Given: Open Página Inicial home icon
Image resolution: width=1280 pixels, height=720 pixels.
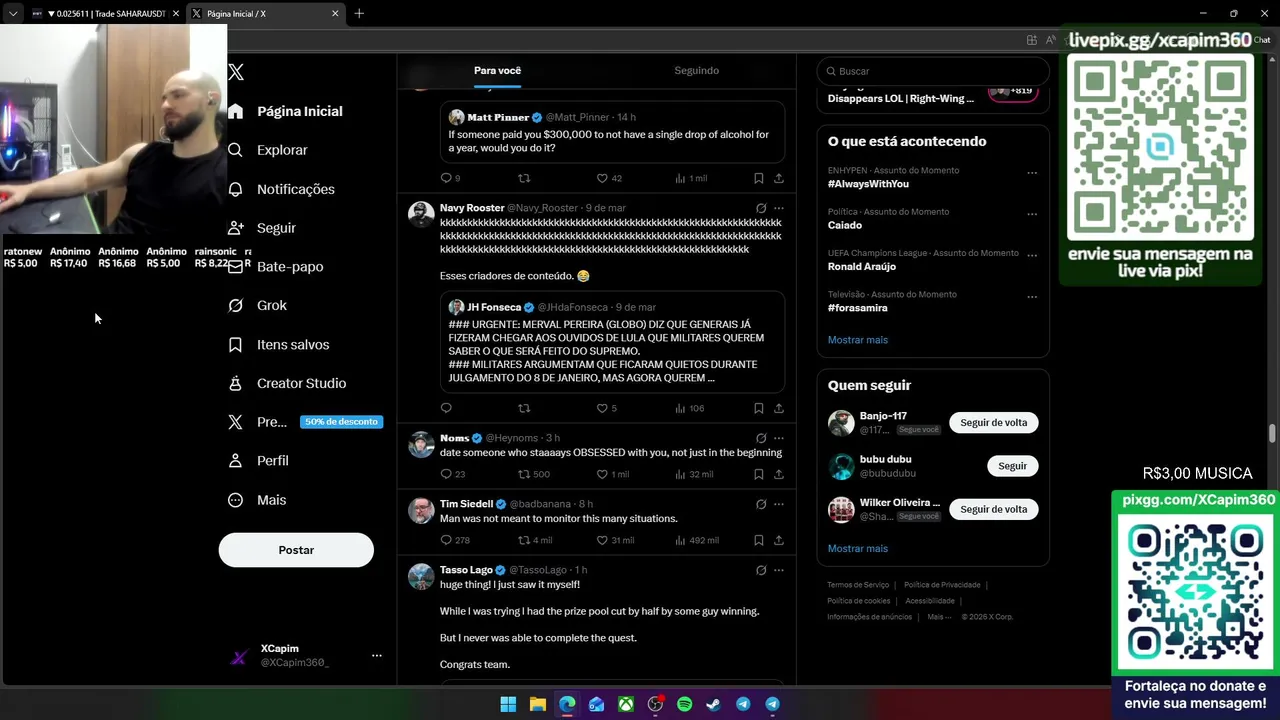Looking at the screenshot, I should coord(236,111).
